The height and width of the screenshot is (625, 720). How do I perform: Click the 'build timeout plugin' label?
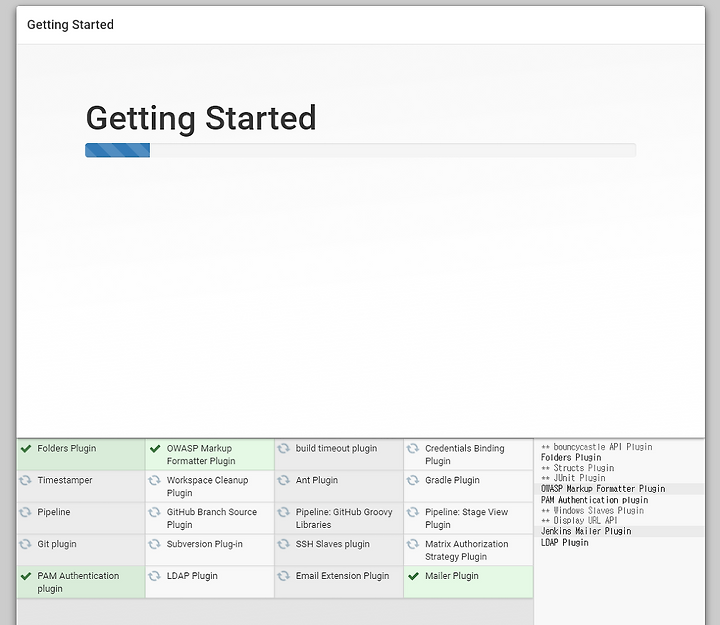click(x=336, y=449)
